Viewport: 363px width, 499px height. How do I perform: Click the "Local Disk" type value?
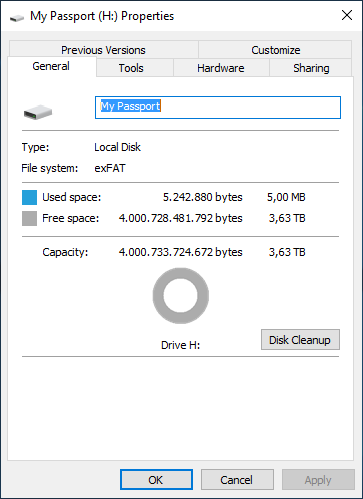pyautogui.click(x=117, y=147)
